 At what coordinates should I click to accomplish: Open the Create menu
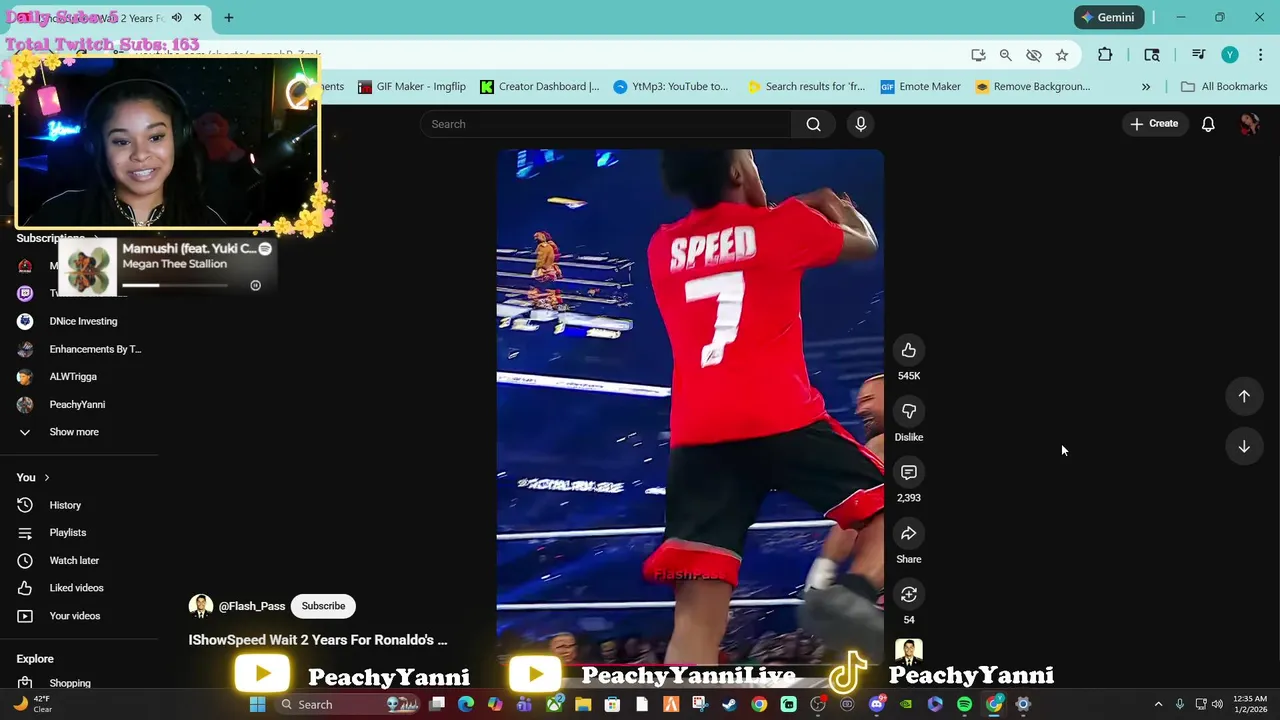(x=1154, y=124)
